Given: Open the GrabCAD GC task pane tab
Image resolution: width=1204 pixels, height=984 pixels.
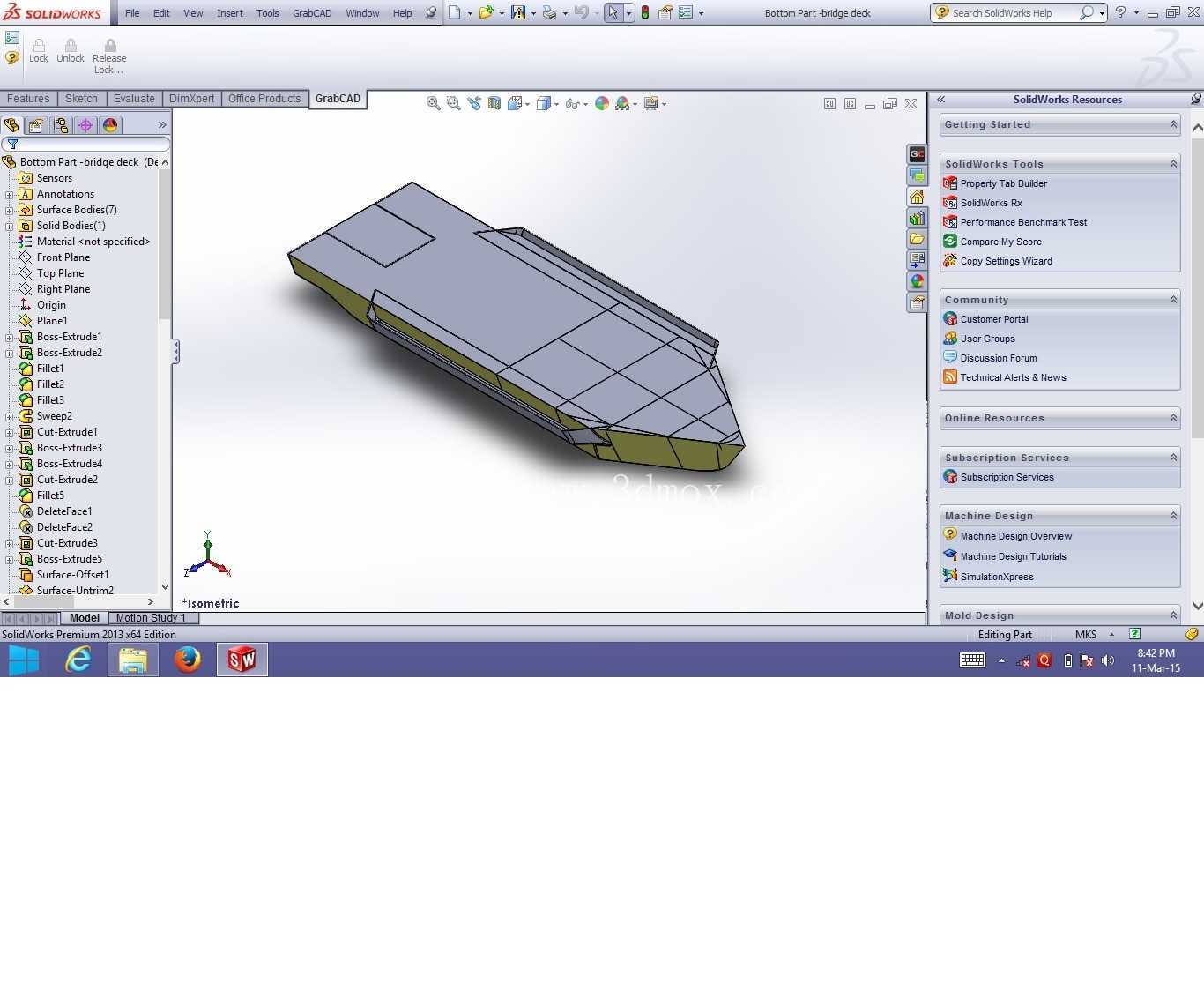Looking at the screenshot, I should [x=917, y=154].
